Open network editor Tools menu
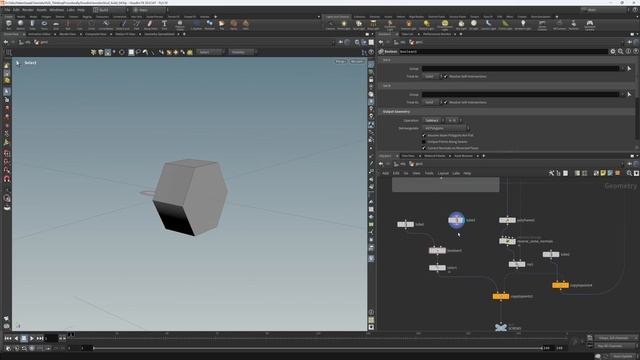Image resolution: width=640 pixels, height=360 pixels. pyautogui.click(x=429, y=173)
